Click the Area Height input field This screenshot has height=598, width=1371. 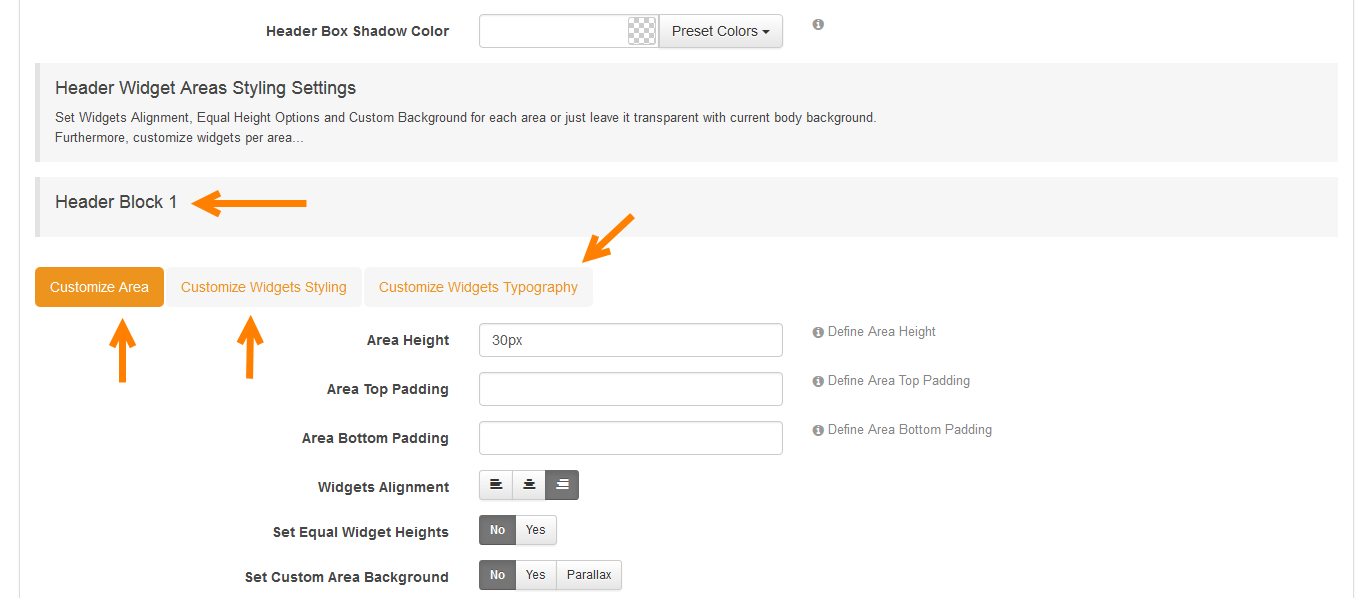(631, 340)
